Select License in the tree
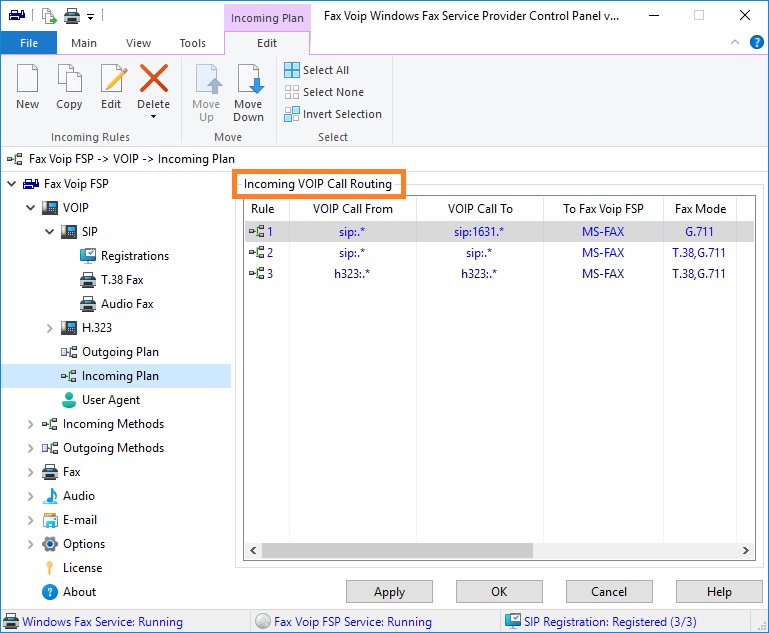 coord(82,568)
